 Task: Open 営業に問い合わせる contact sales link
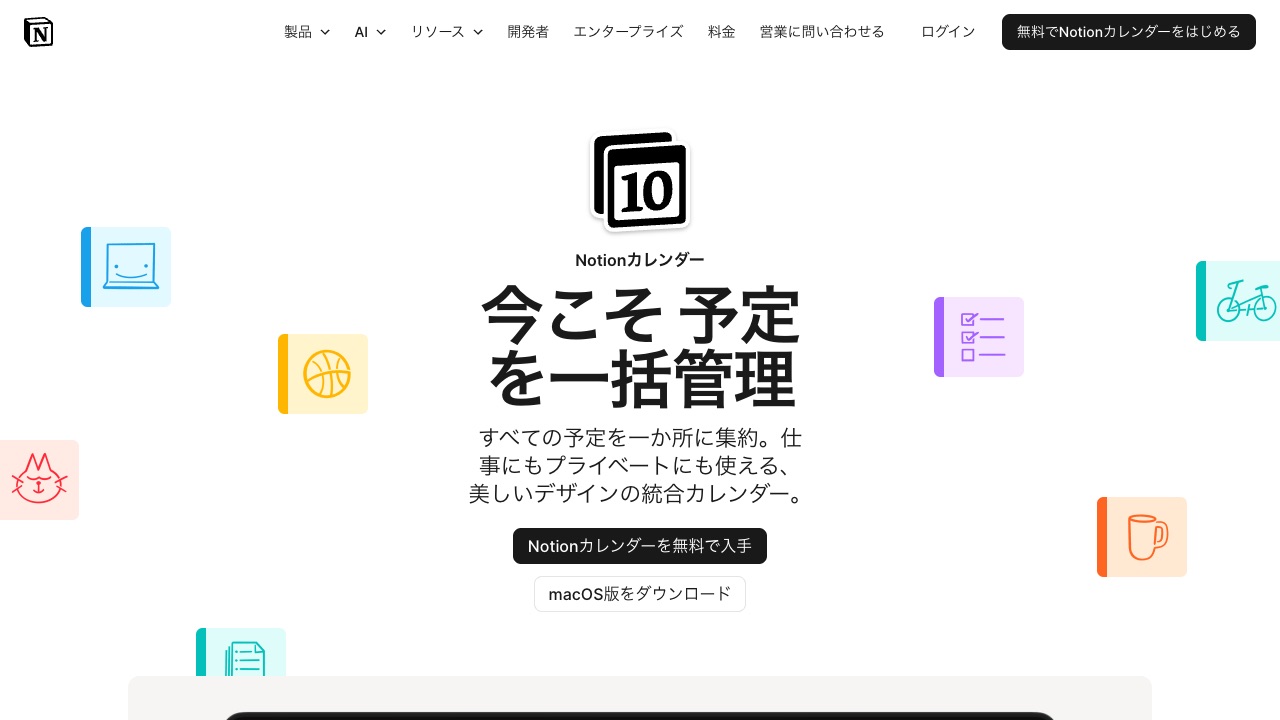pyautogui.click(x=822, y=32)
